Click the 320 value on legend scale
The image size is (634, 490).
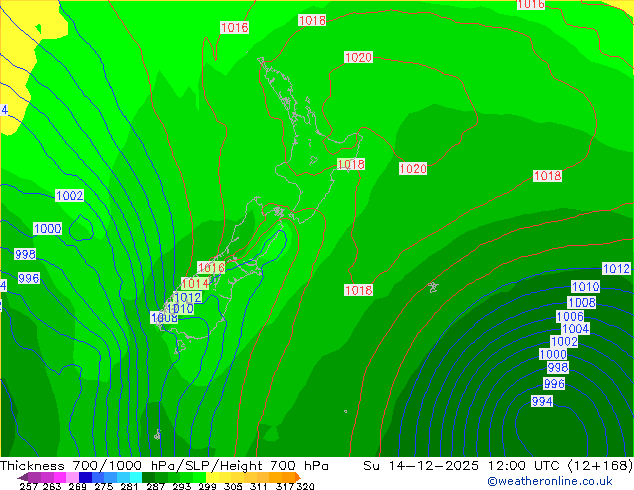(x=305, y=487)
